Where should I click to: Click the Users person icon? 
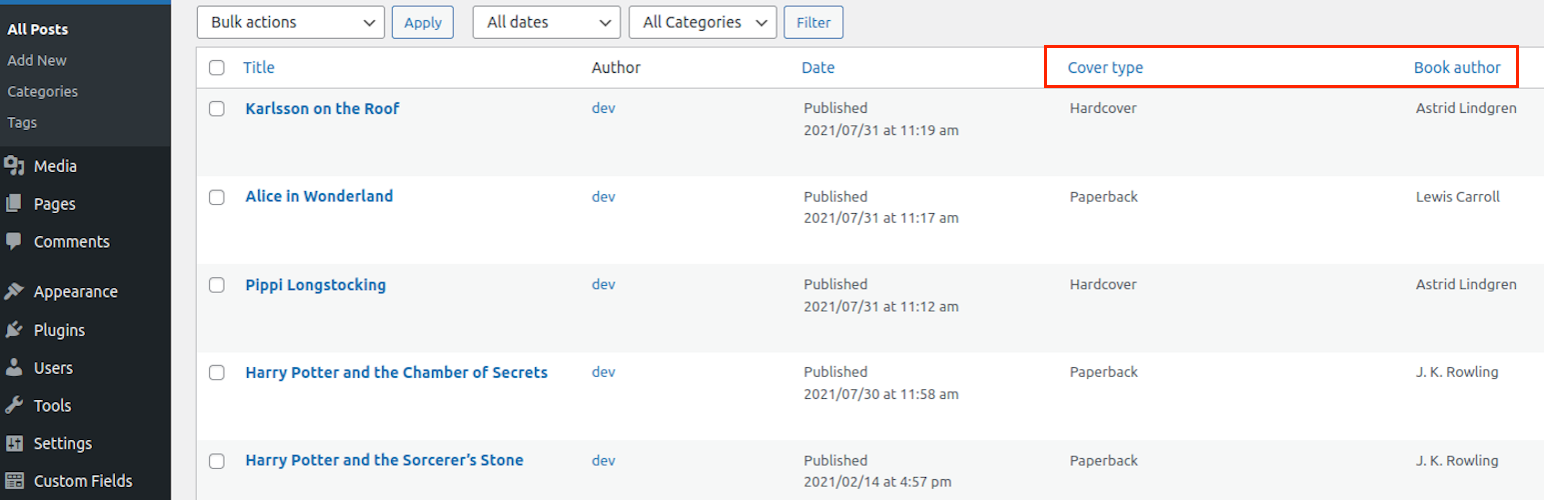click(14, 368)
